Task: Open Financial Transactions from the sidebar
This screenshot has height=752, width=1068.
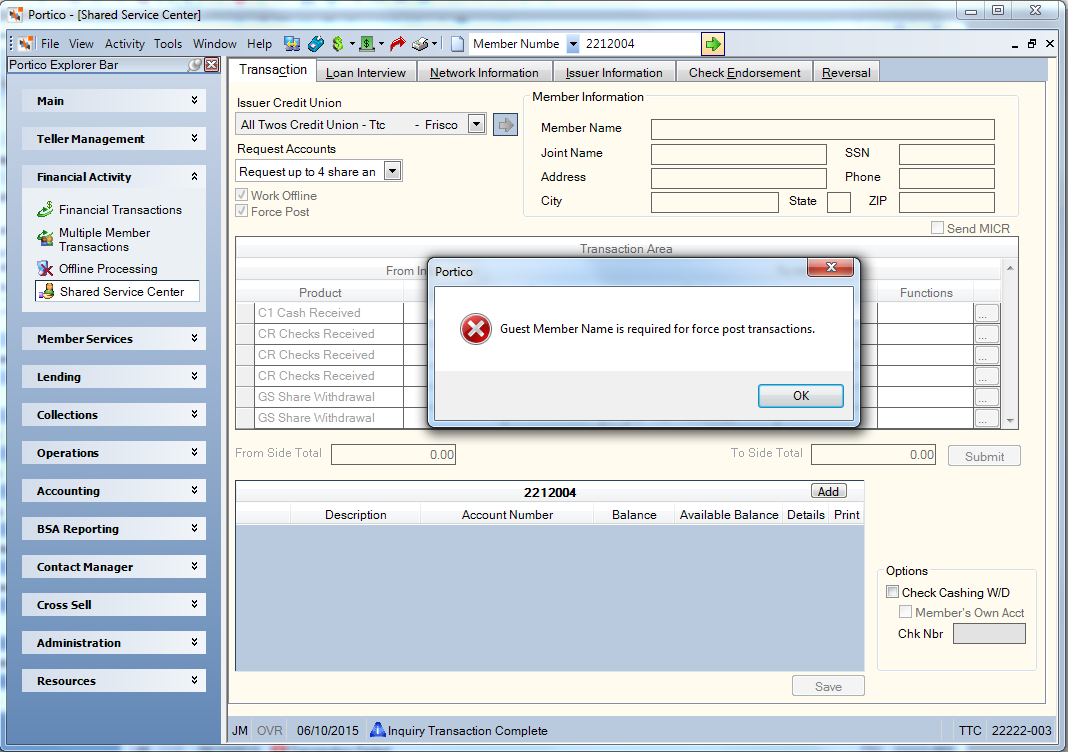Action: (110, 210)
